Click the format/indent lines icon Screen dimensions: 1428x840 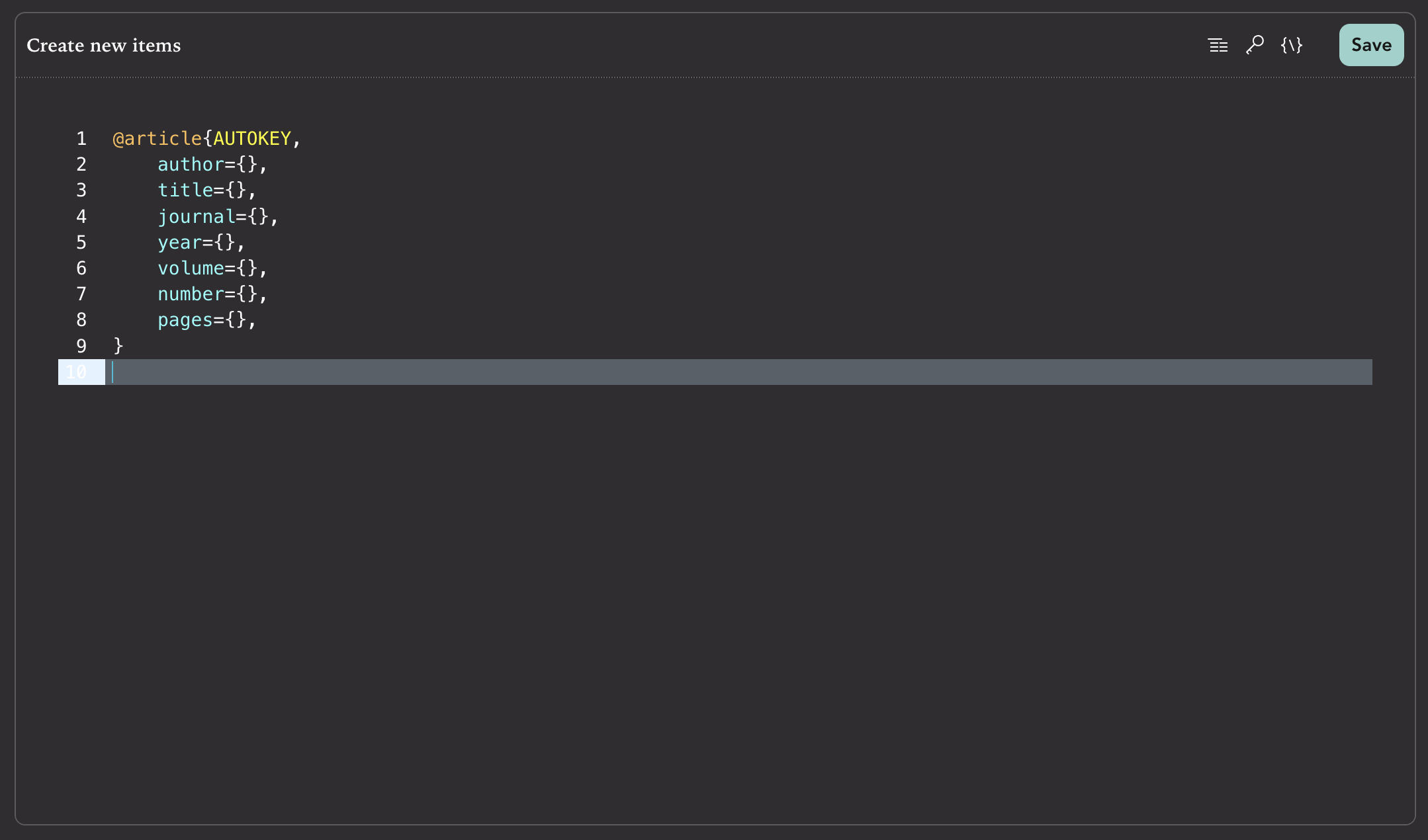[1218, 45]
